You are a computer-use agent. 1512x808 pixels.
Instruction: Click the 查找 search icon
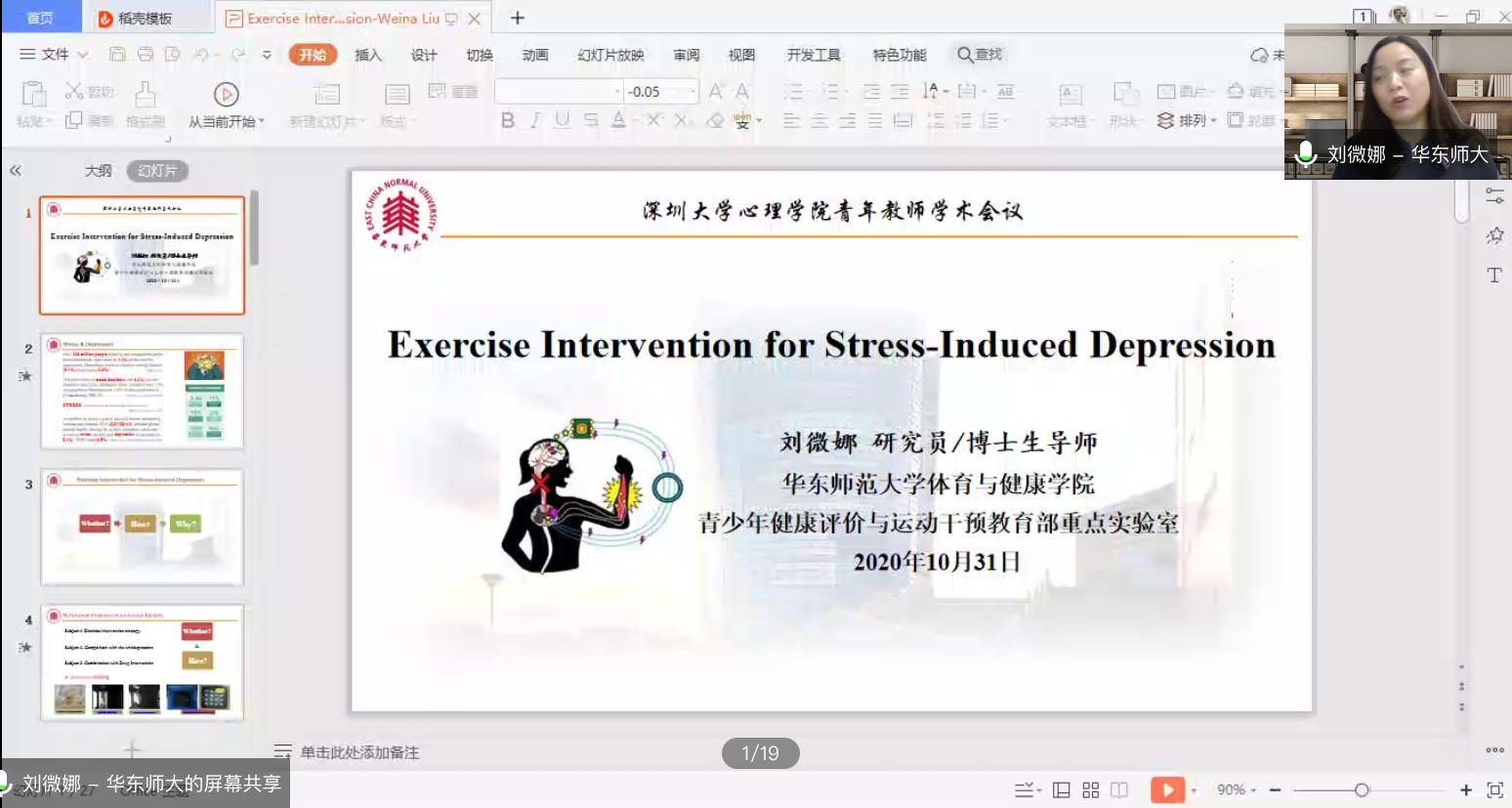[980, 55]
